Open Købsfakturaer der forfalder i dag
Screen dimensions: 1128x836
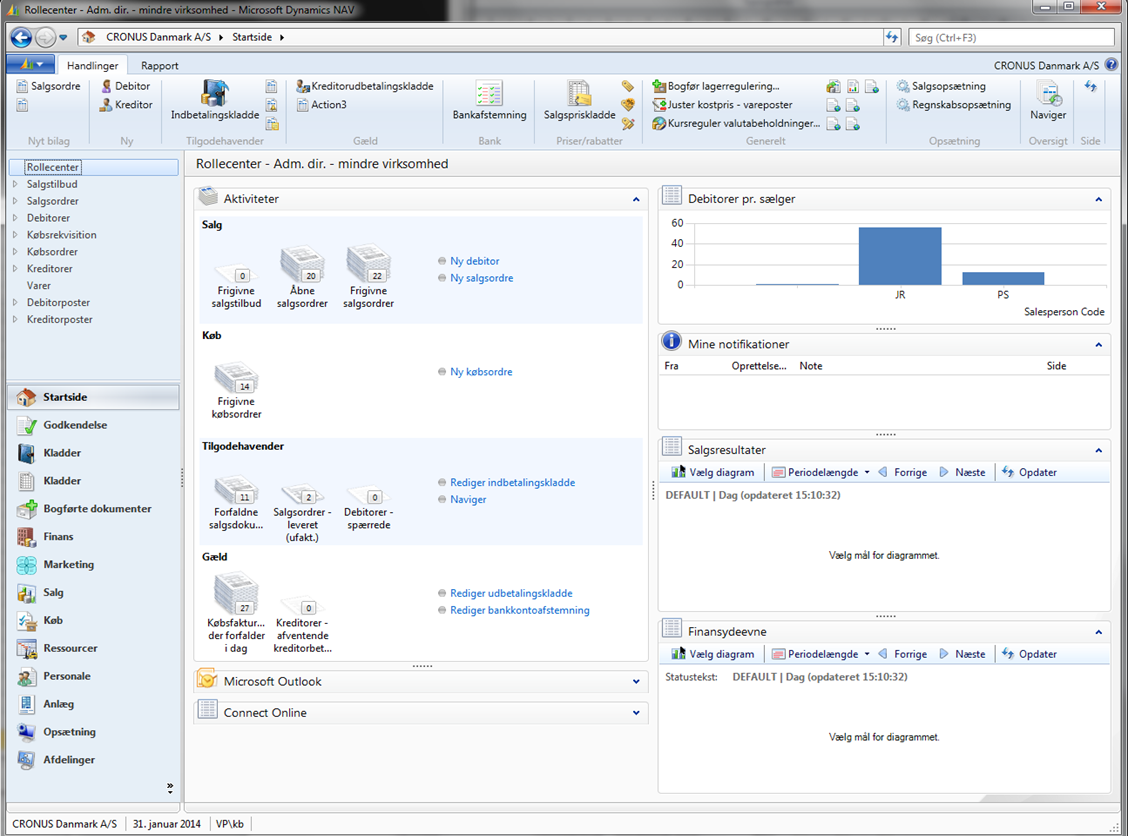pos(236,613)
